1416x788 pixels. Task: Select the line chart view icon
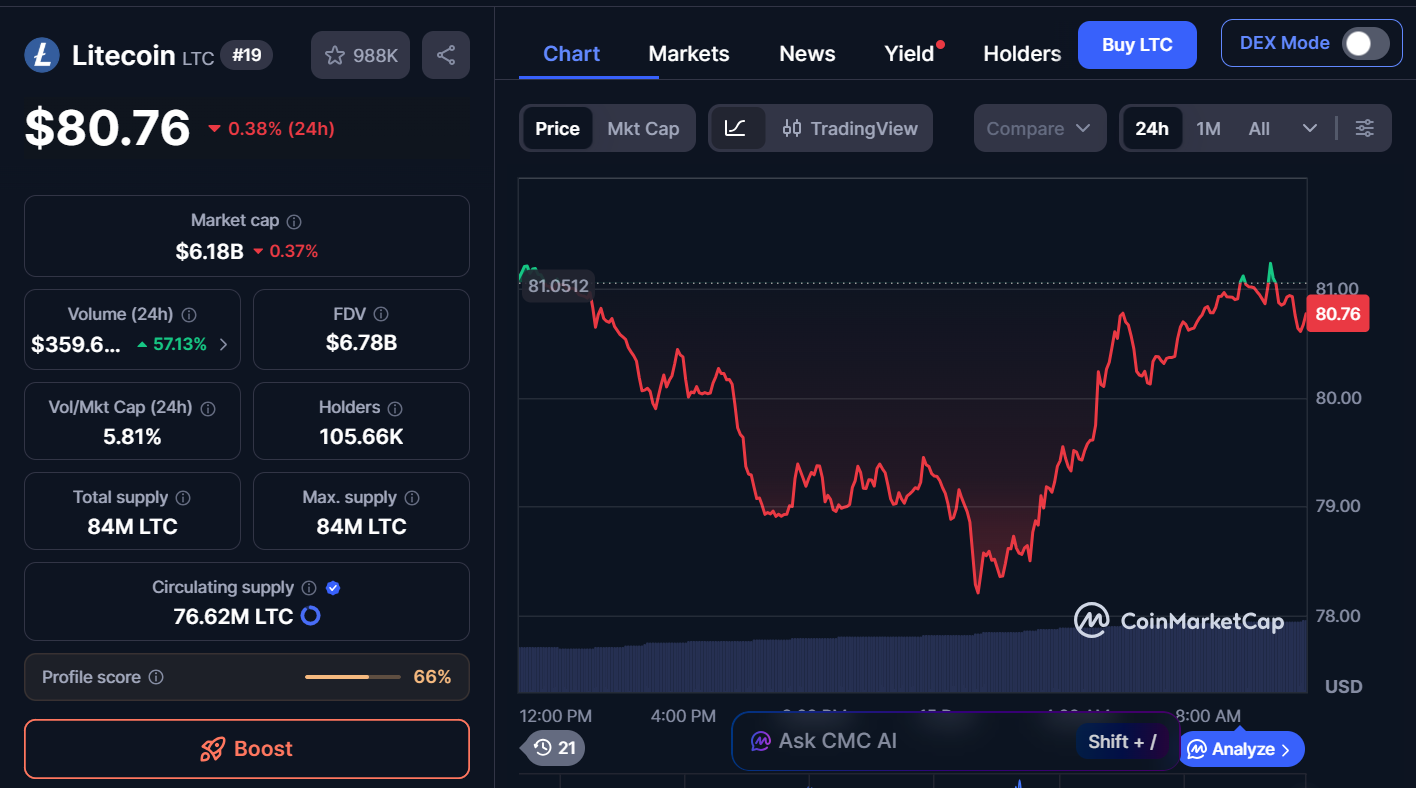click(x=737, y=128)
